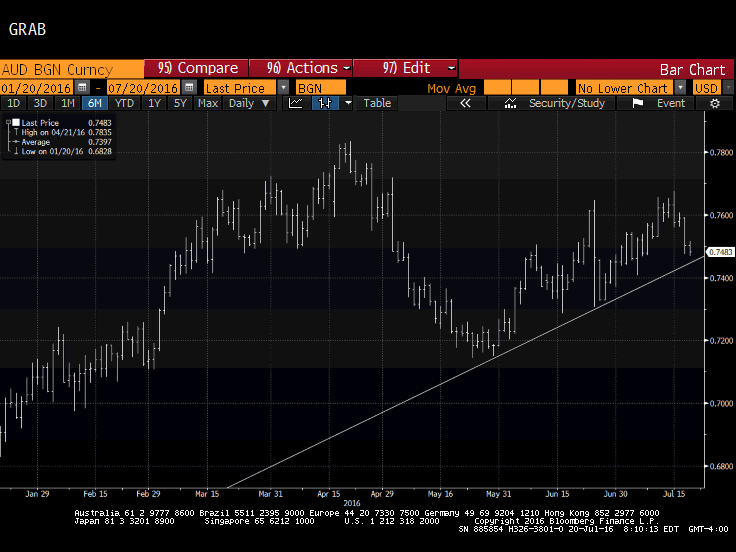Image resolution: width=736 pixels, height=552 pixels.
Task: Click the Event button label
Action: (671, 103)
